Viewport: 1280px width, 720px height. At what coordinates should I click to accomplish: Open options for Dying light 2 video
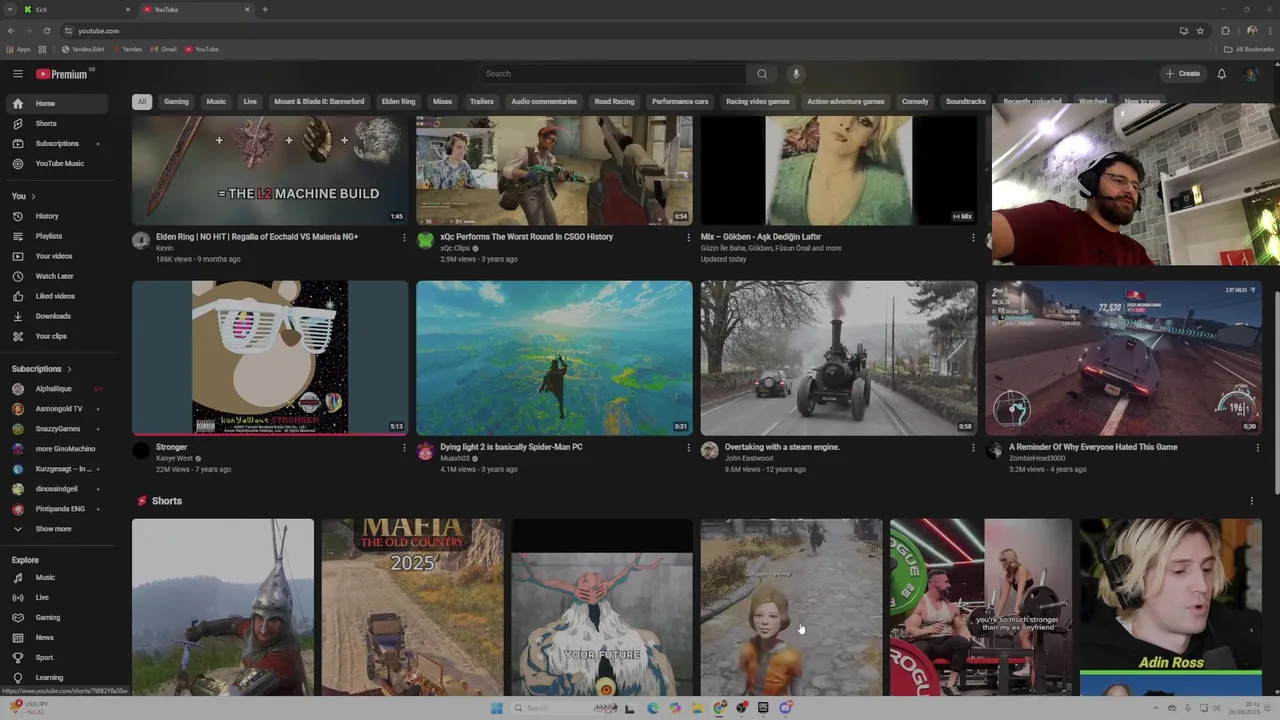click(x=688, y=448)
